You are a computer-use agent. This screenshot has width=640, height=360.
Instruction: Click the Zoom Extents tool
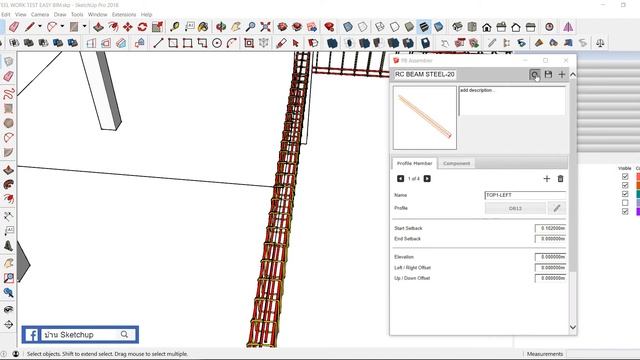265,27
